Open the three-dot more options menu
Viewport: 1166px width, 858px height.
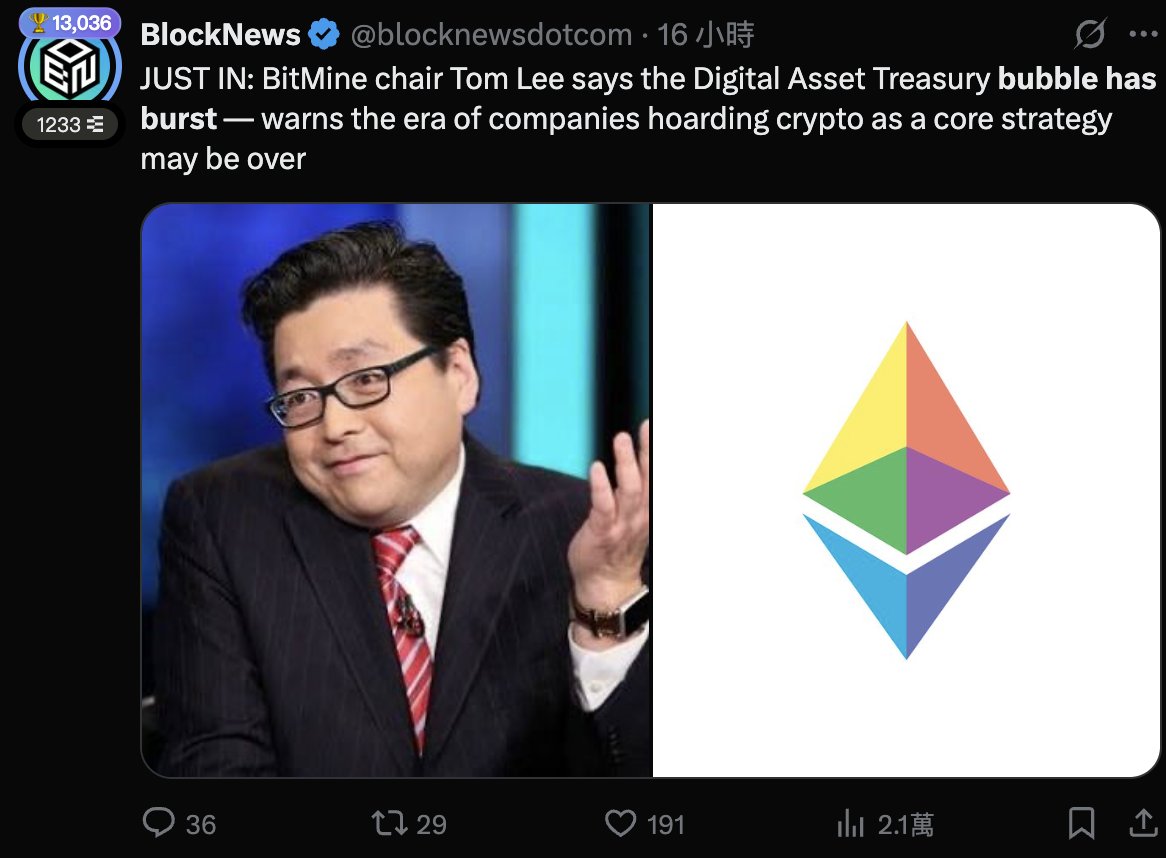click(x=1143, y=34)
